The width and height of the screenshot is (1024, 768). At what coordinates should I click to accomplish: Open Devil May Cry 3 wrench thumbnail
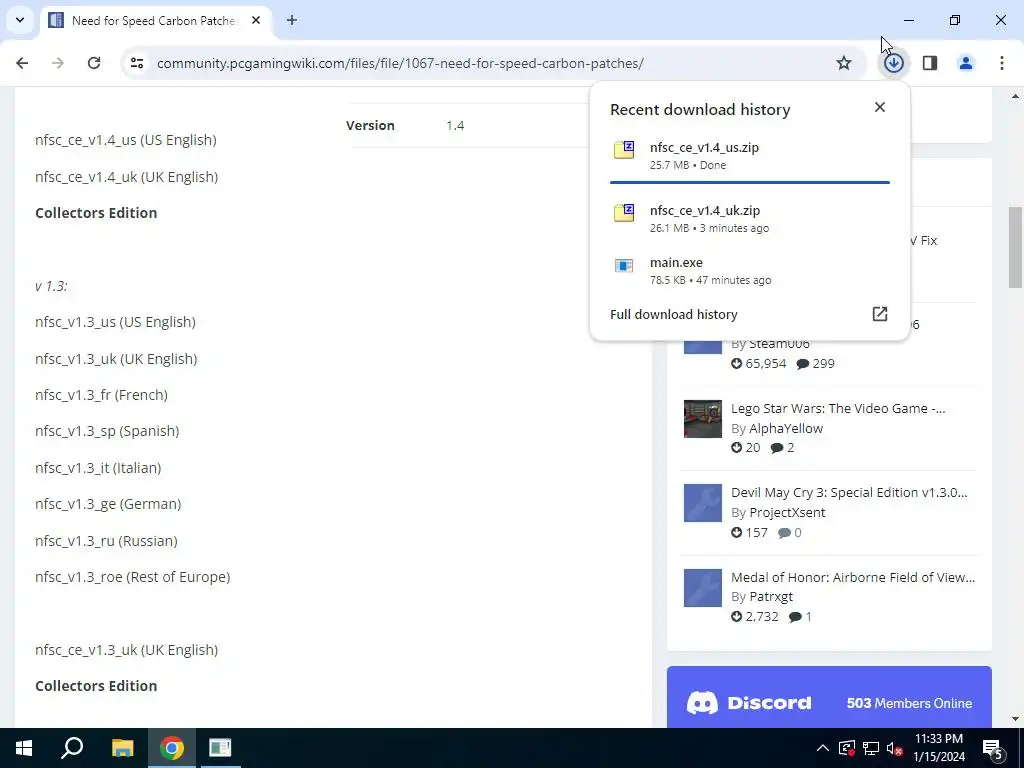point(703,503)
